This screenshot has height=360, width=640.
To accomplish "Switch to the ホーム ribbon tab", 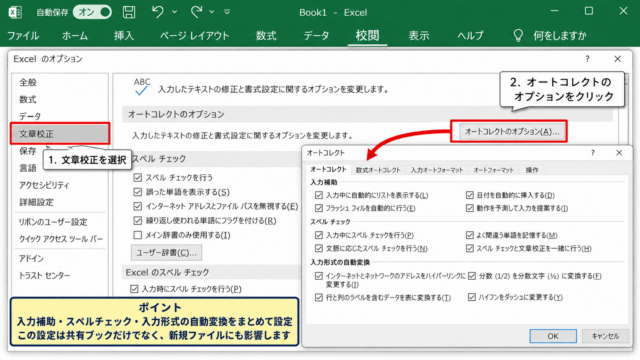I will pyautogui.click(x=75, y=36).
